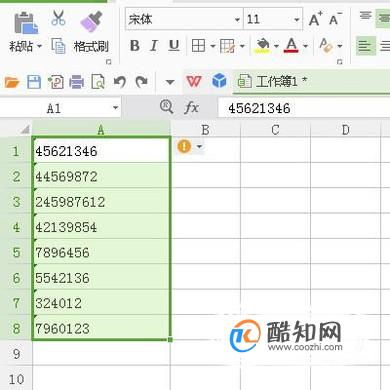
Task: Expand the font name dropdown
Action: pyautogui.click(x=237, y=20)
